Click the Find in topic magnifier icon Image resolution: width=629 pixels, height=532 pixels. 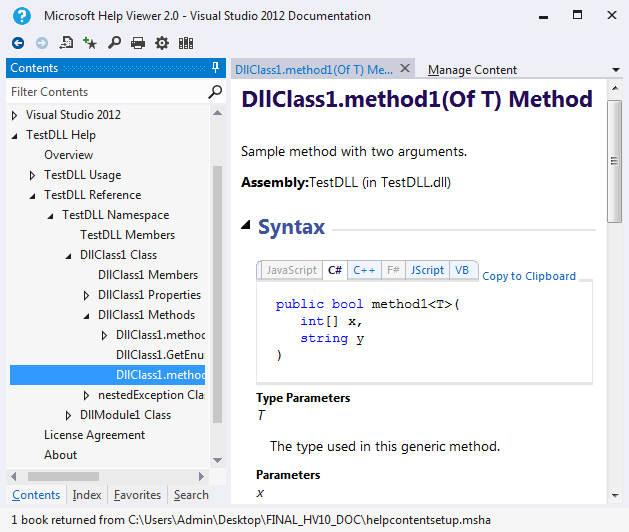[x=114, y=43]
